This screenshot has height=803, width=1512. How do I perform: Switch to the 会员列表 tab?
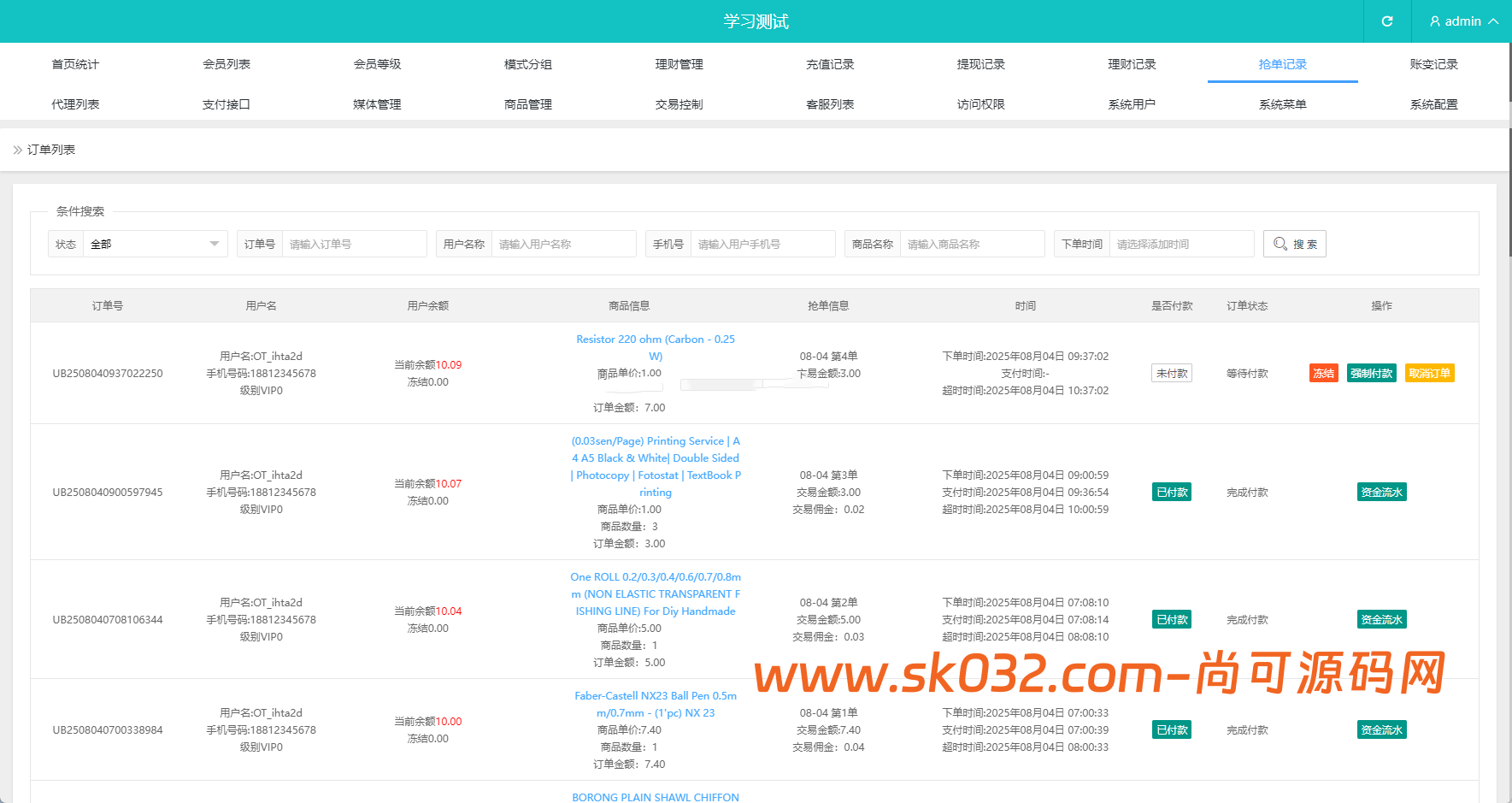click(x=226, y=63)
